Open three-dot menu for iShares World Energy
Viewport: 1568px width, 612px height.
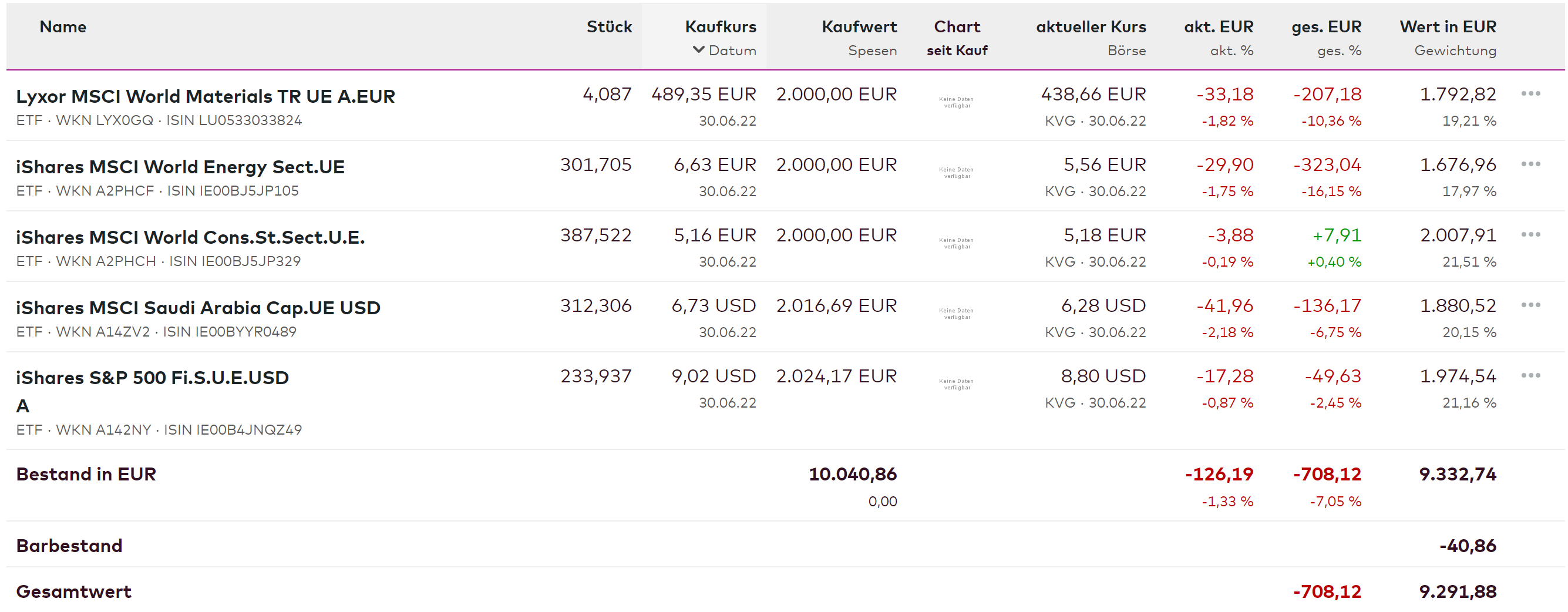[x=1530, y=164]
